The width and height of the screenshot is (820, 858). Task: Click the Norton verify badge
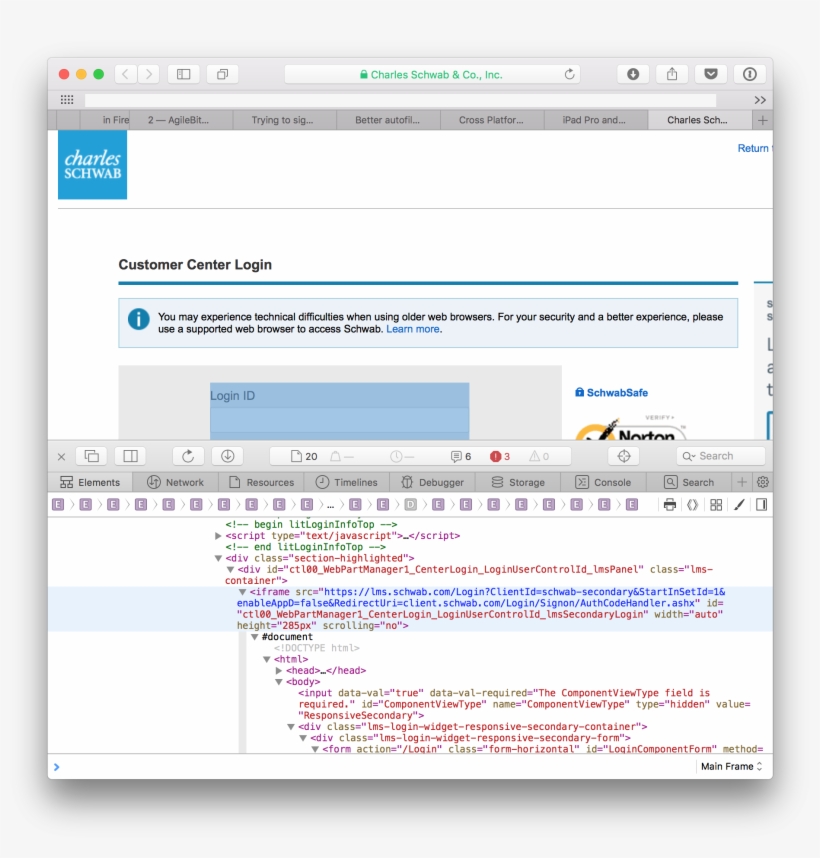[629, 428]
